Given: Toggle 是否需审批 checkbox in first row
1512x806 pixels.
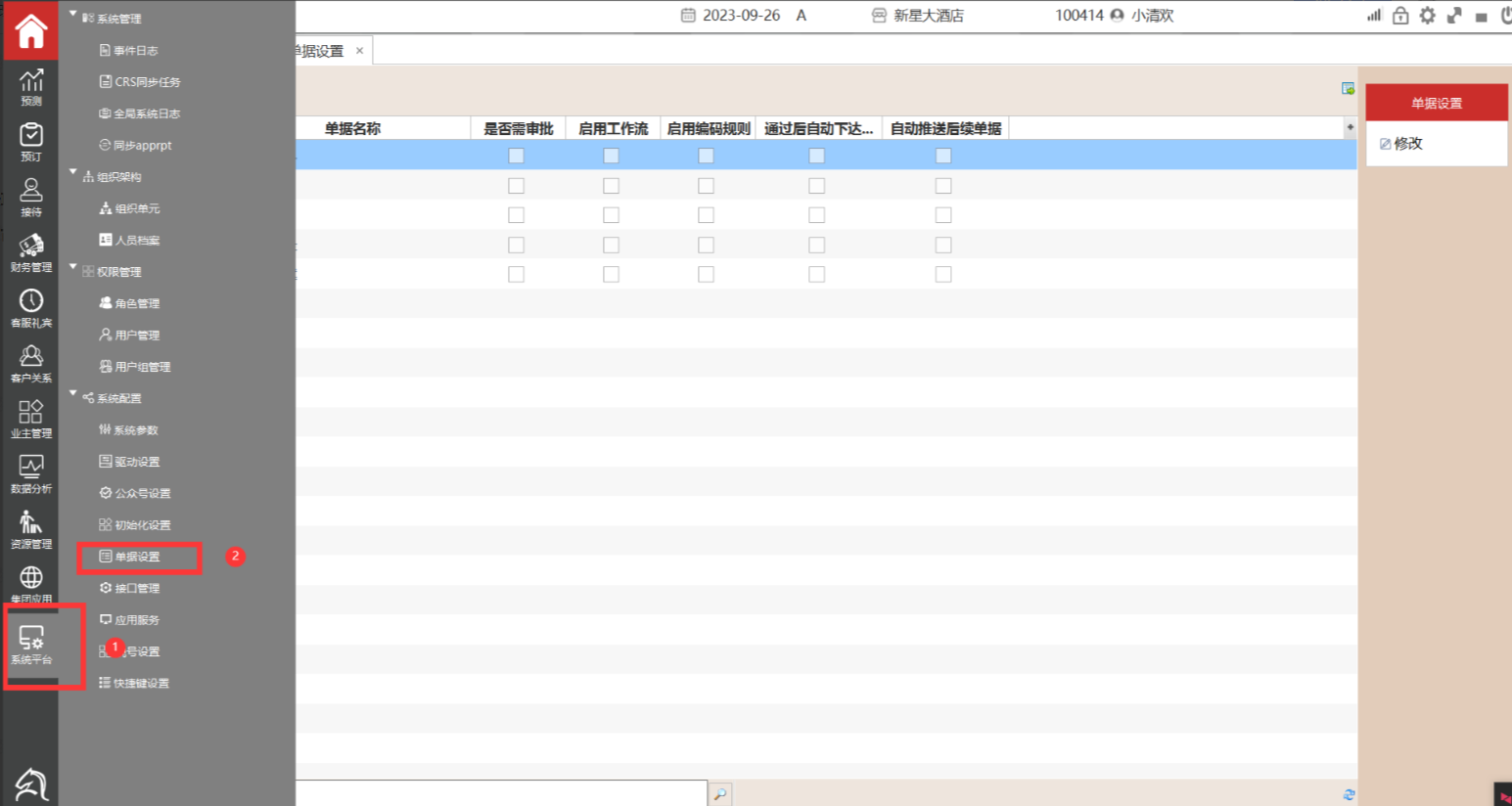Looking at the screenshot, I should pos(516,156).
